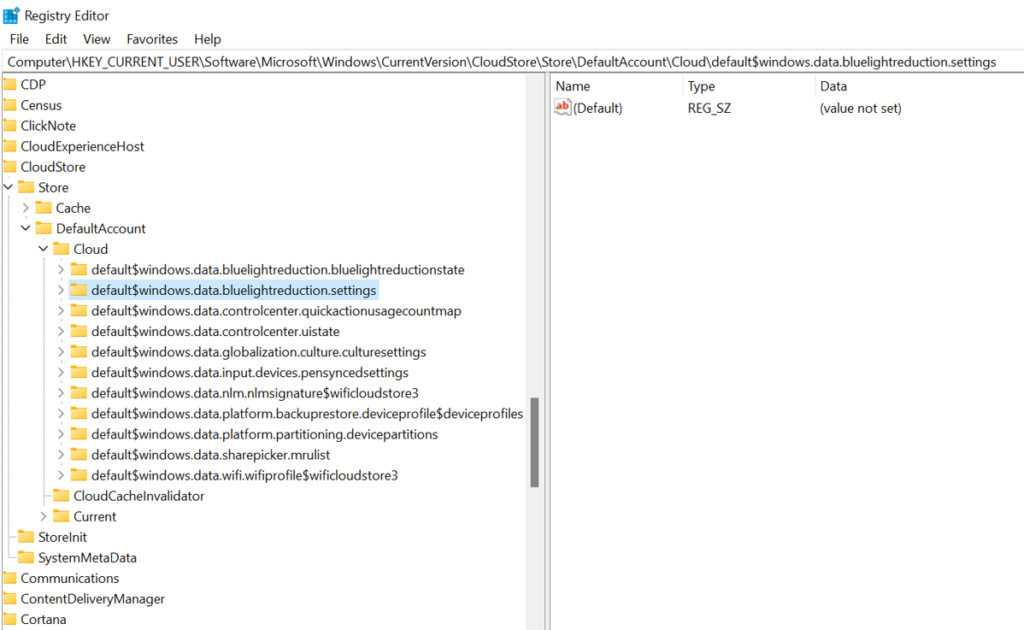
Task: Select the CDP folder icon
Action: [x=9, y=84]
